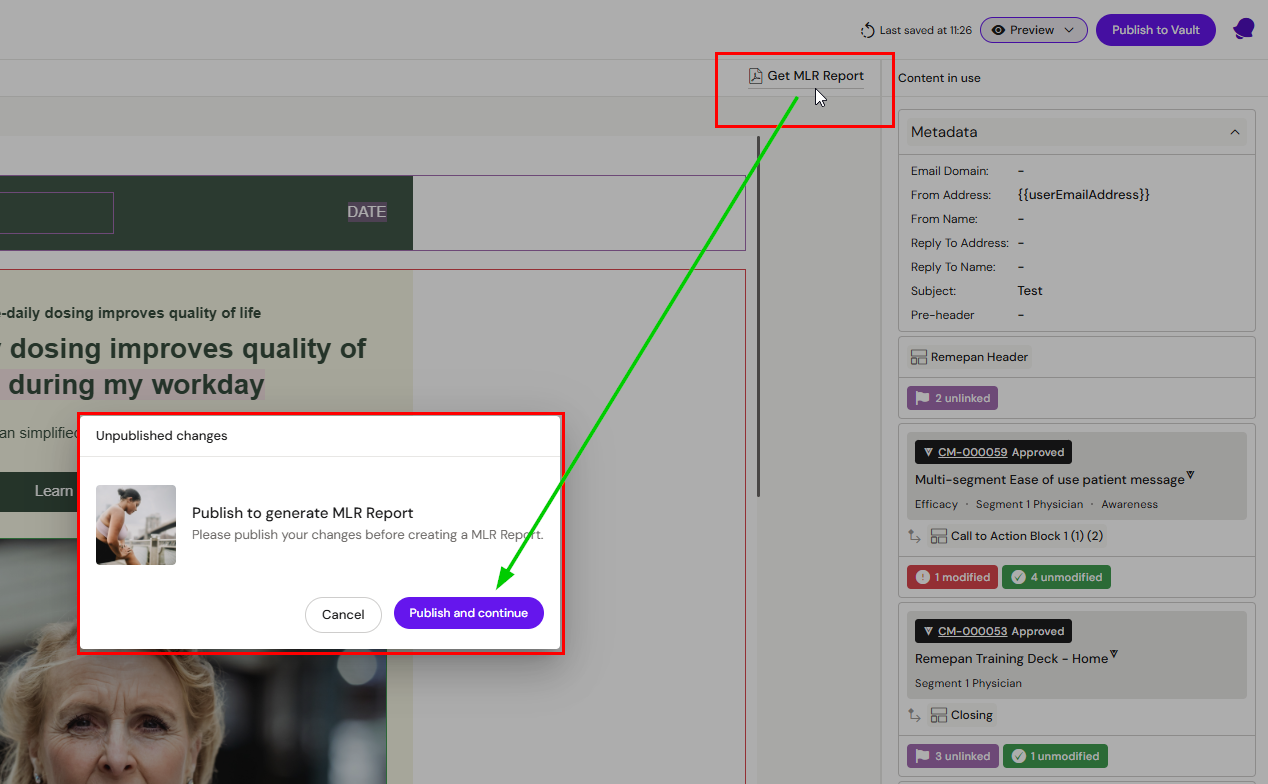This screenshot has height=784, width=1268.
Task: Click the Vault icon beside Multi-segment message title
Action: pyautogui.click(x=1190, y=476)
